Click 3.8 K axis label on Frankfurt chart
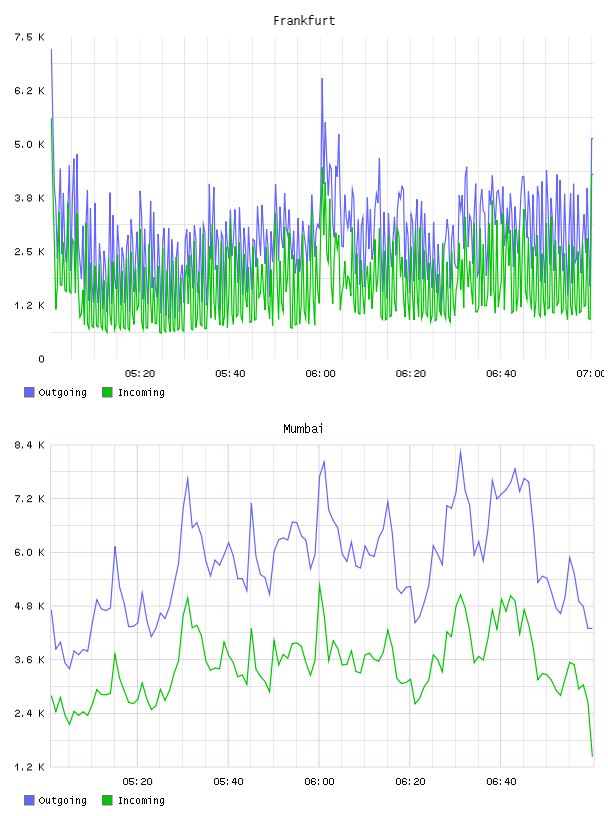 pos(29,198)
